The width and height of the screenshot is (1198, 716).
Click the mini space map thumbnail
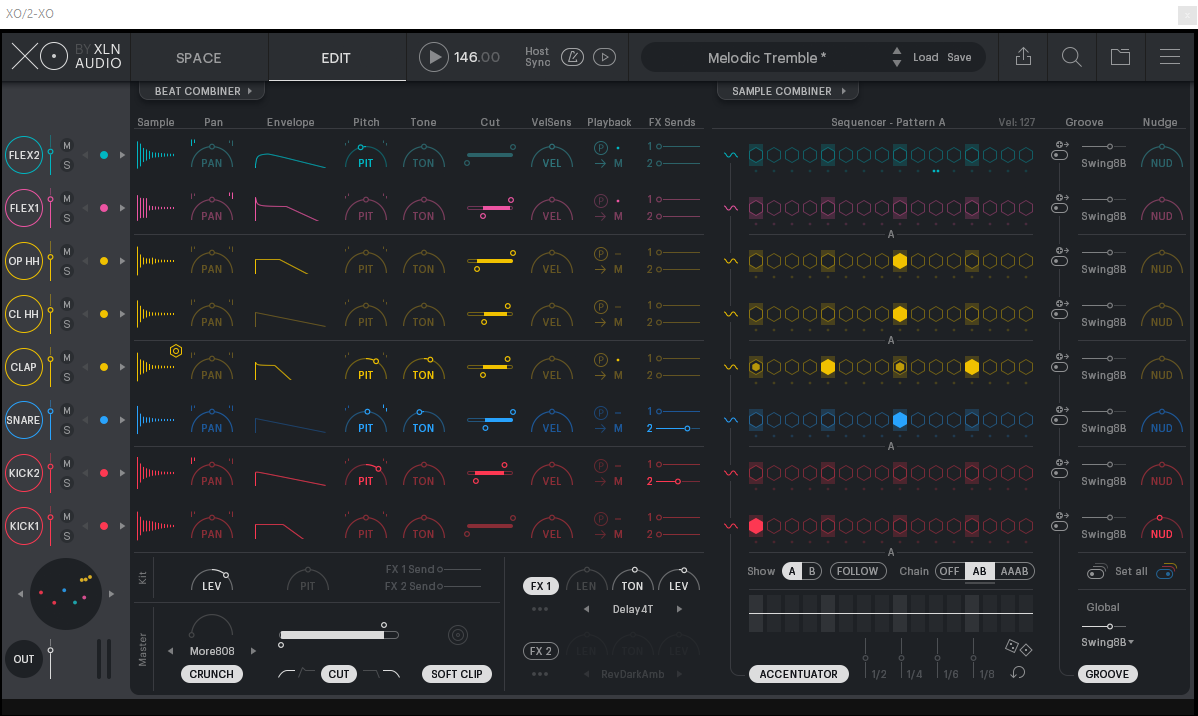[66, 594]
